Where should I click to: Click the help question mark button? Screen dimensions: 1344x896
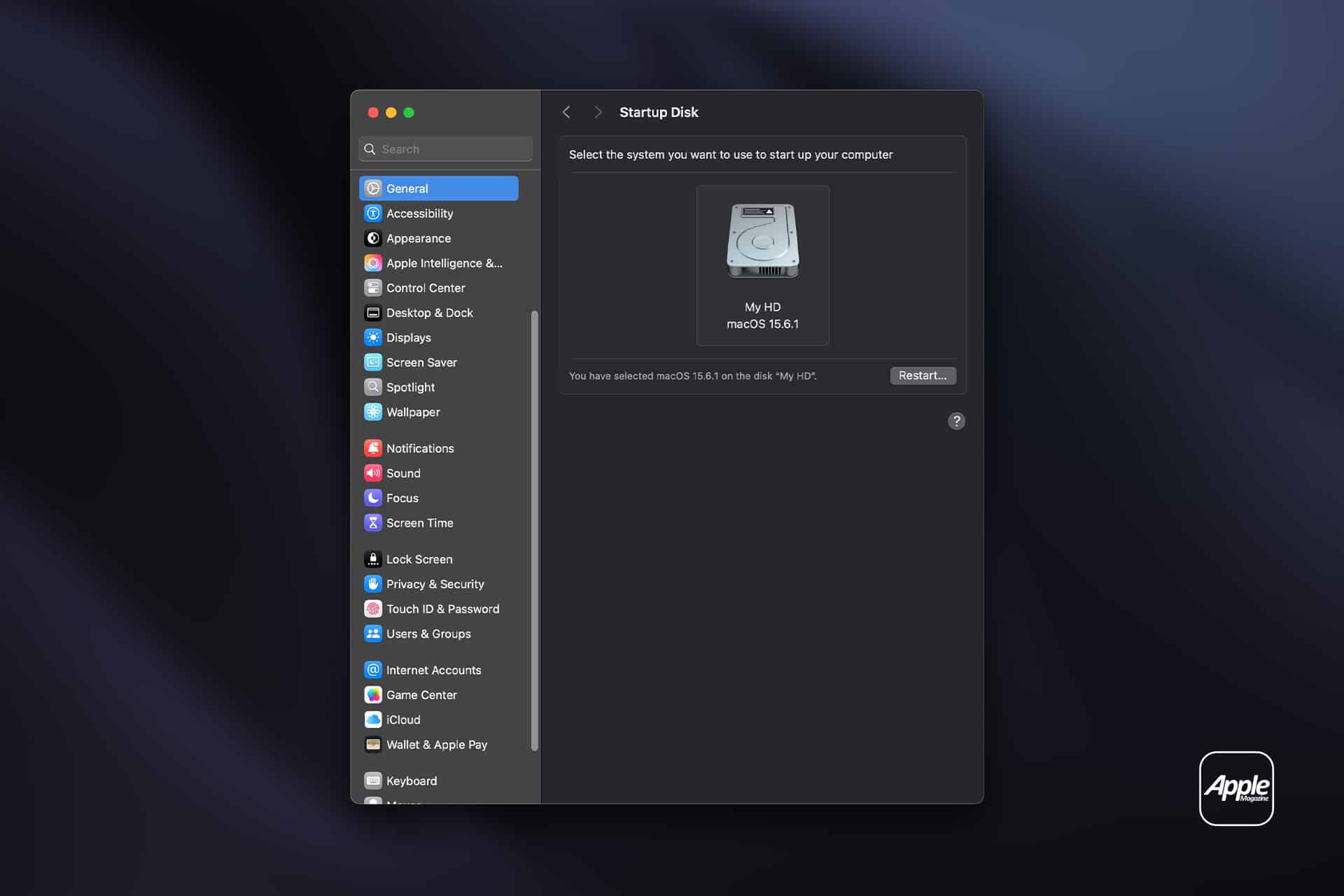coord(956,421)
